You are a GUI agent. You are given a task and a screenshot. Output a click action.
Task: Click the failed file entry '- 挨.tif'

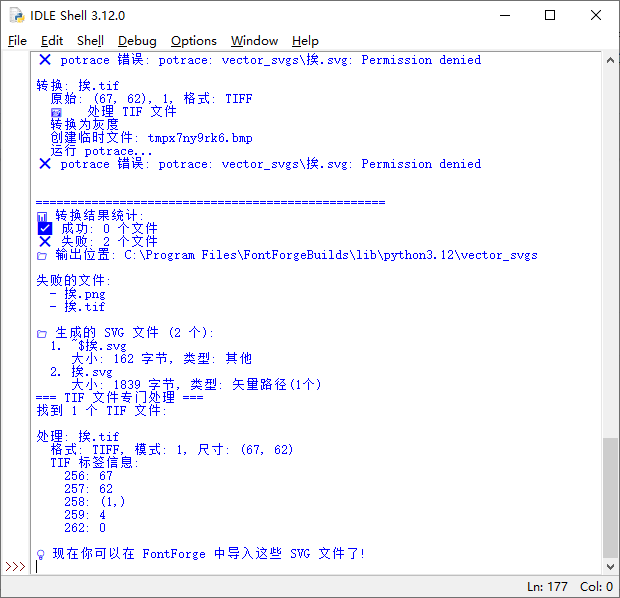click(78, 307)
